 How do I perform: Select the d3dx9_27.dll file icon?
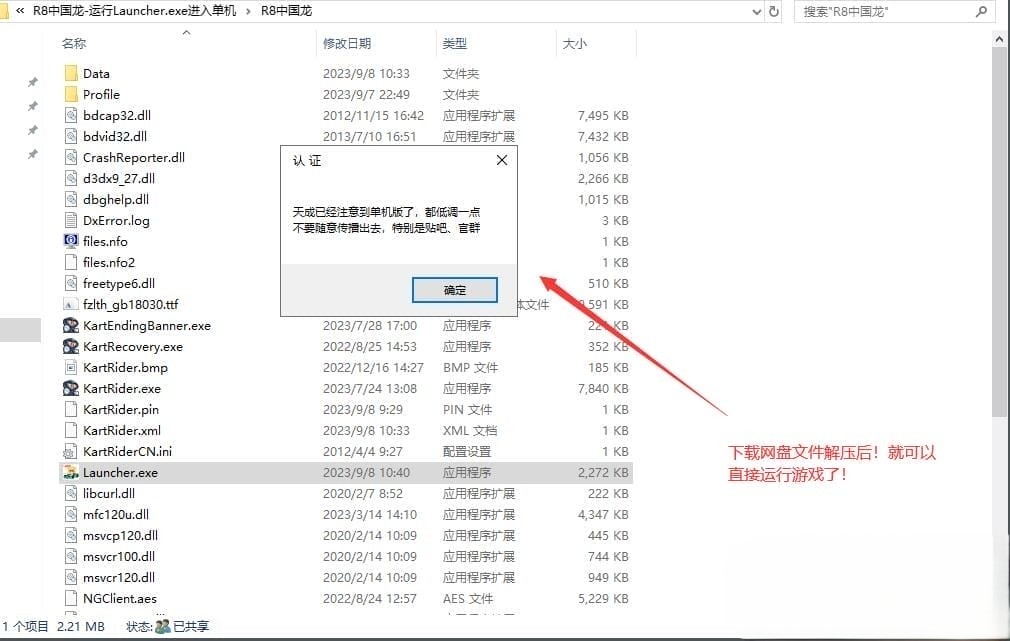coord(71,178)
